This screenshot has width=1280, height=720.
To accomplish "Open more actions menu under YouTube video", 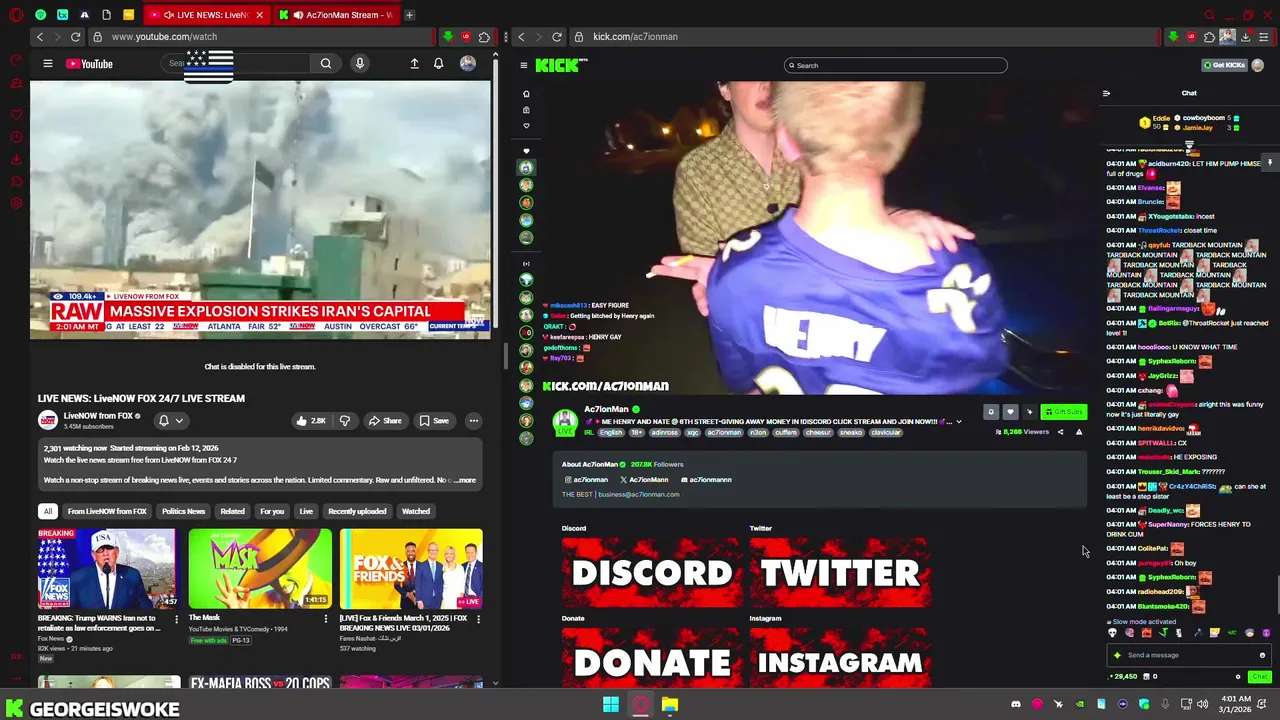I will (473, 421).
